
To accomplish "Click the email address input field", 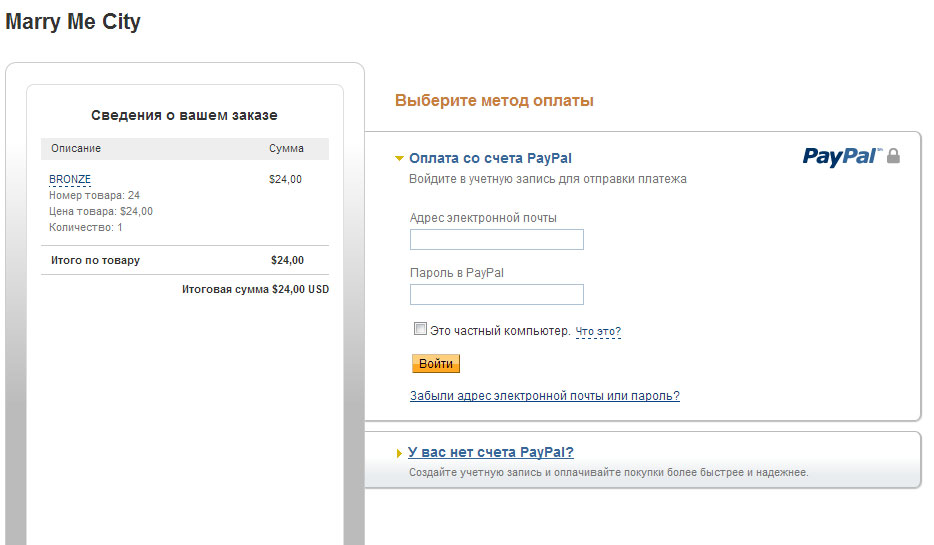I will (497, 239).
